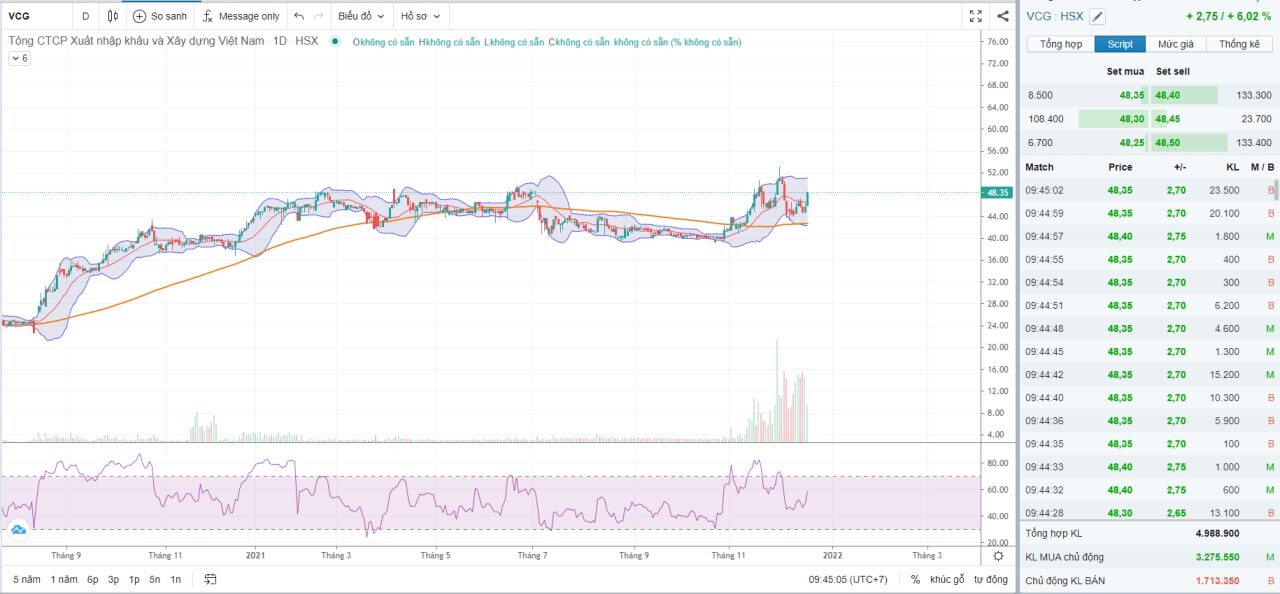Set range to 3p
The image size is (1280, 594).
(114, 579)
